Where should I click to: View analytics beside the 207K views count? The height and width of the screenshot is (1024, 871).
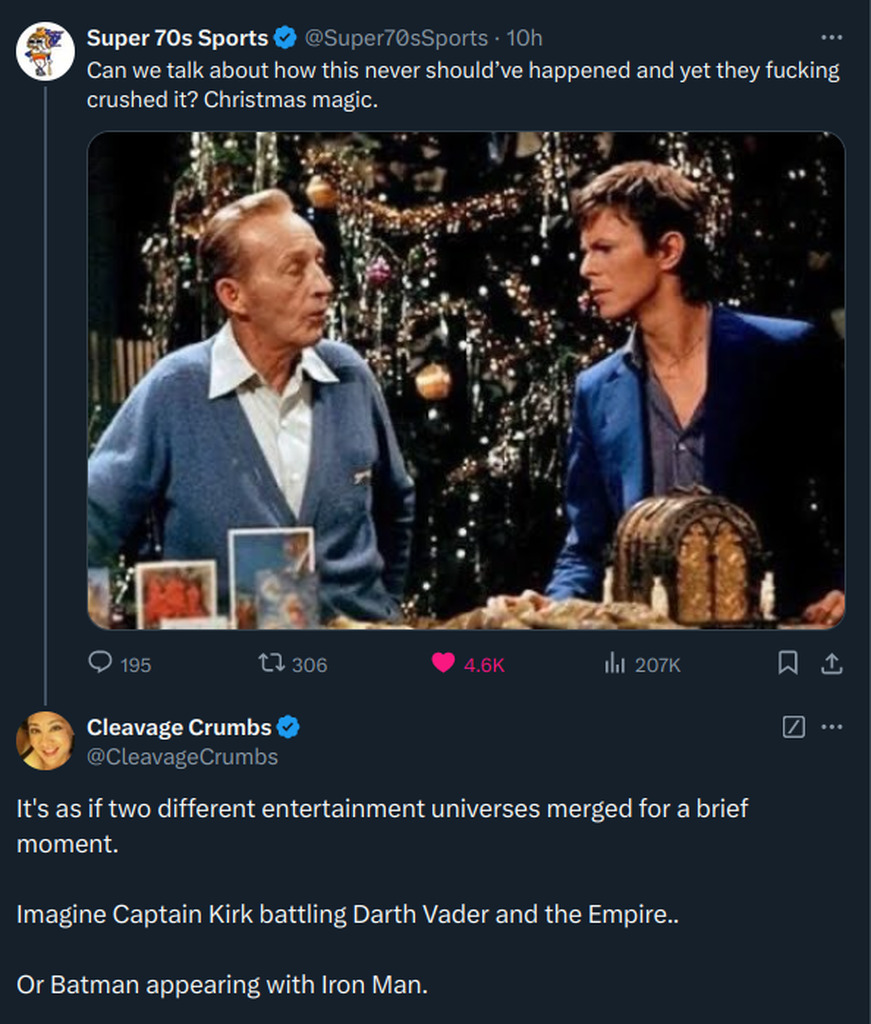(x=615, y=663)
